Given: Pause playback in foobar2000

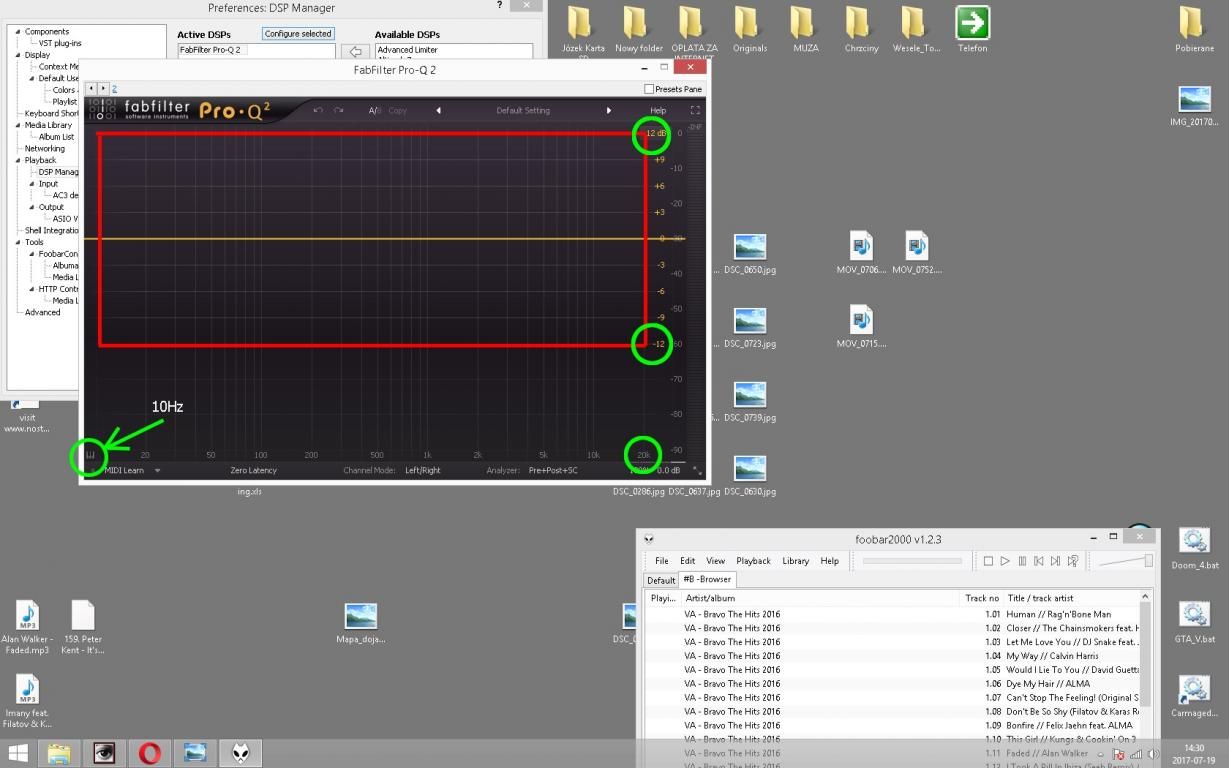Looking at the screenshot, I should click(1022, 561).
